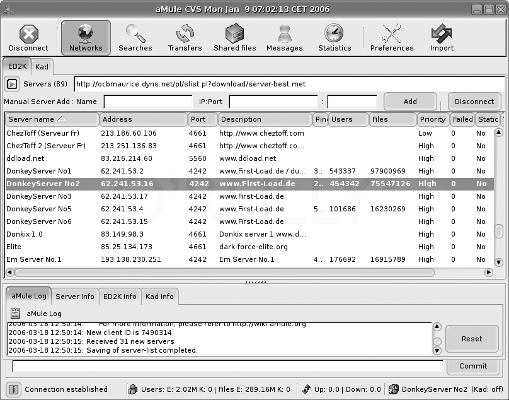Focus the IP address input field
The height and width of the screenshot is (400, 509).
(x=273, y=102)
